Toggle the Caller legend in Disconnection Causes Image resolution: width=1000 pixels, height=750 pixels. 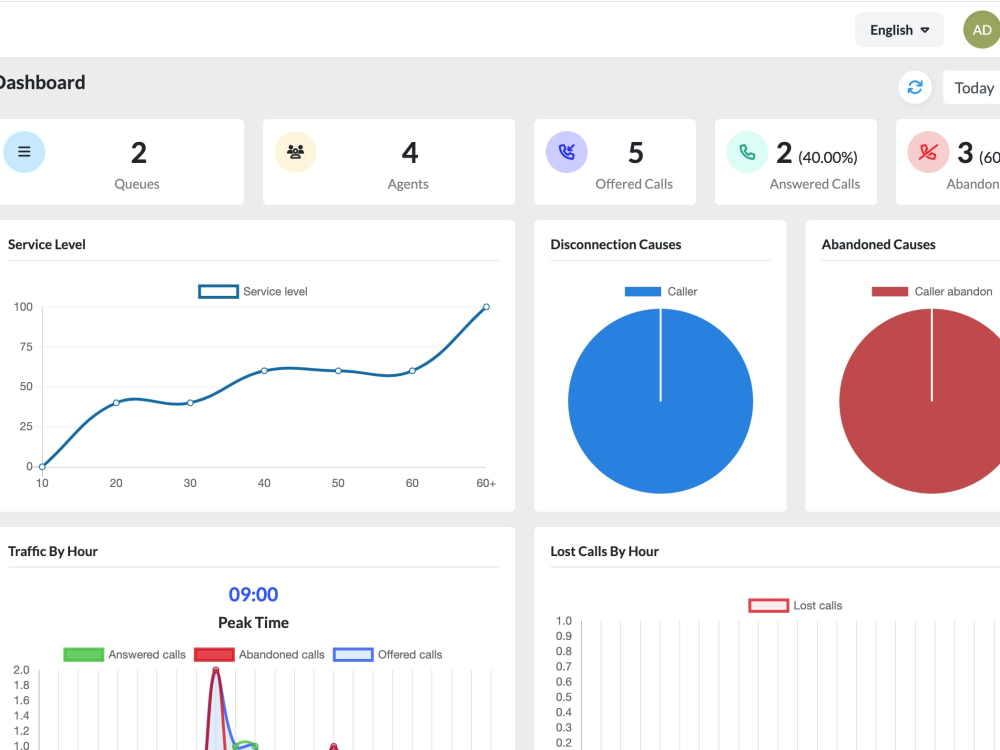tap(661, 291)
